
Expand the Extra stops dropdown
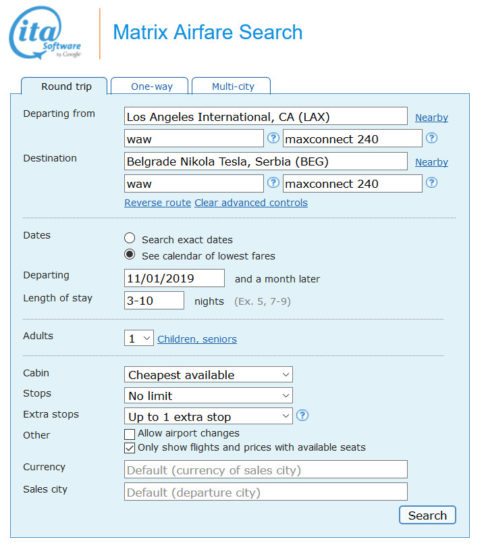point(208,416)
